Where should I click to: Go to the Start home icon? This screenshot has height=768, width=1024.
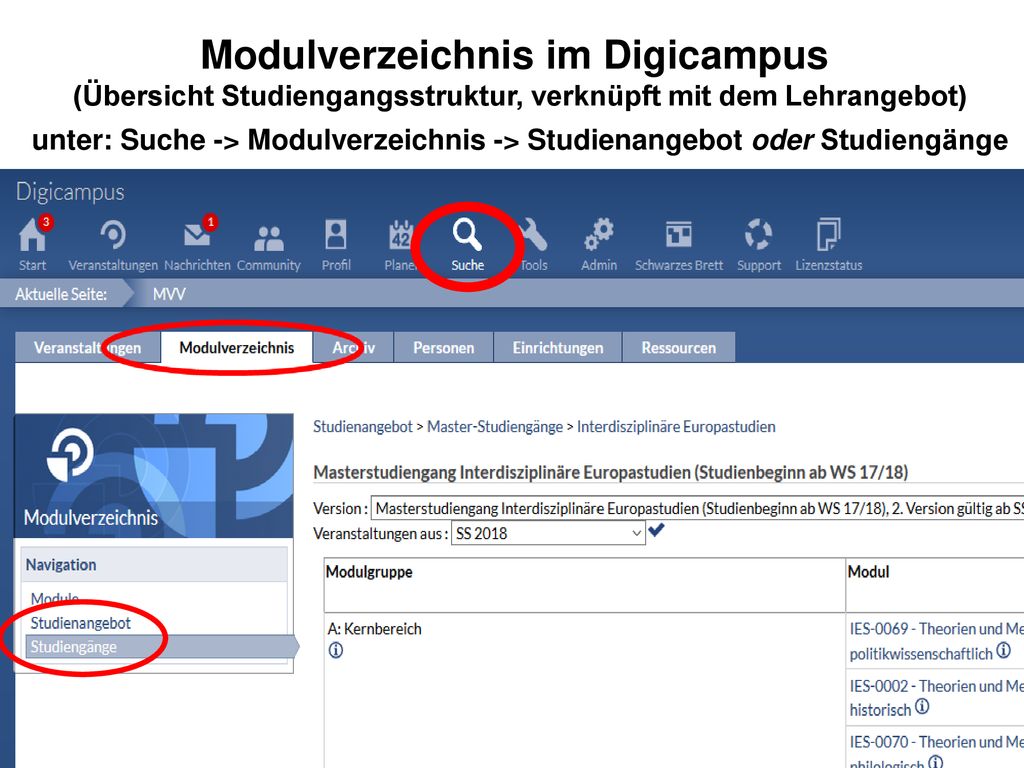[x=33, y=235]
